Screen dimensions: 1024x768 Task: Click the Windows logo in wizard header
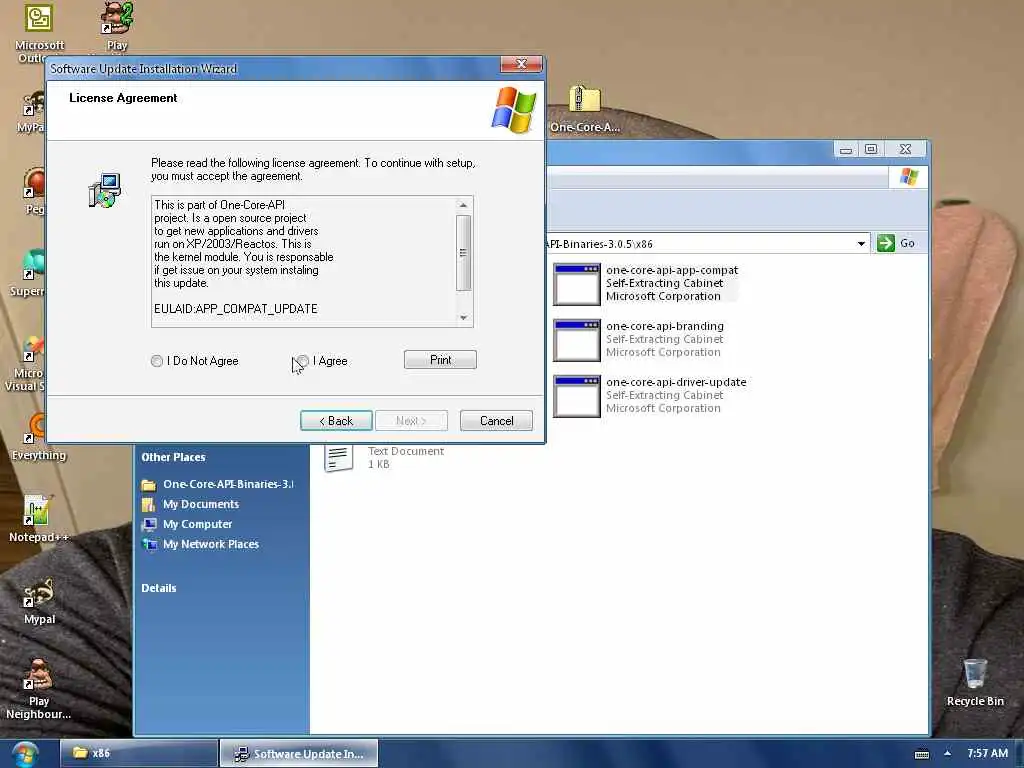[x=514, y=110]
